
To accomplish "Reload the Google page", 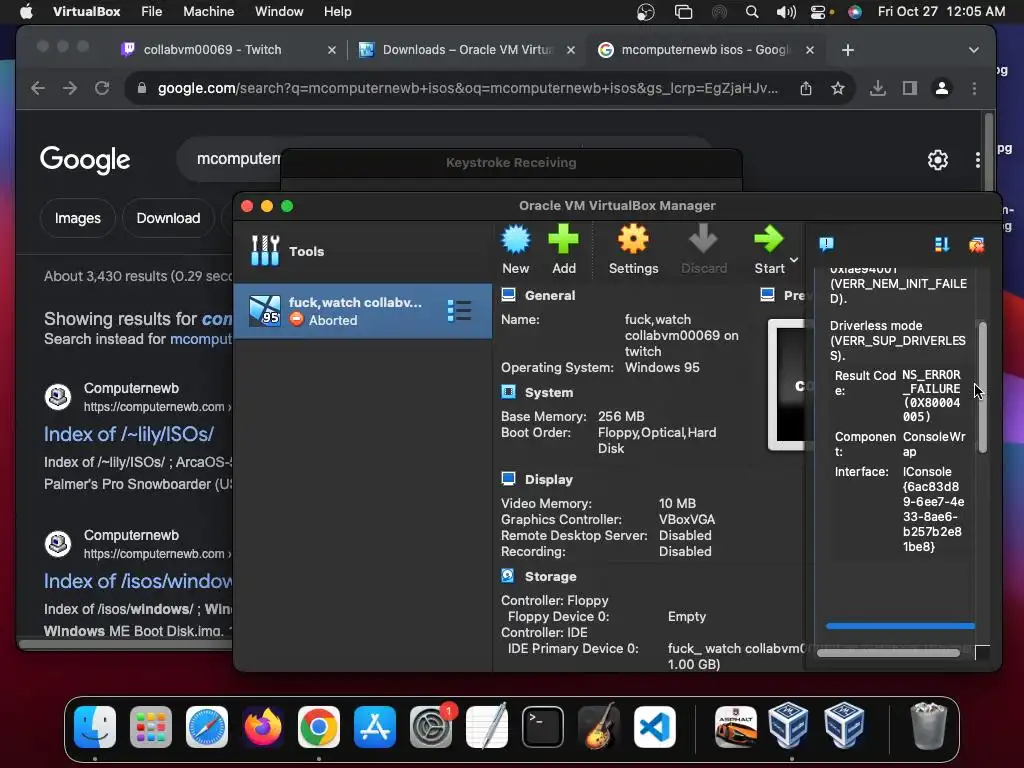I will [102, 88].
